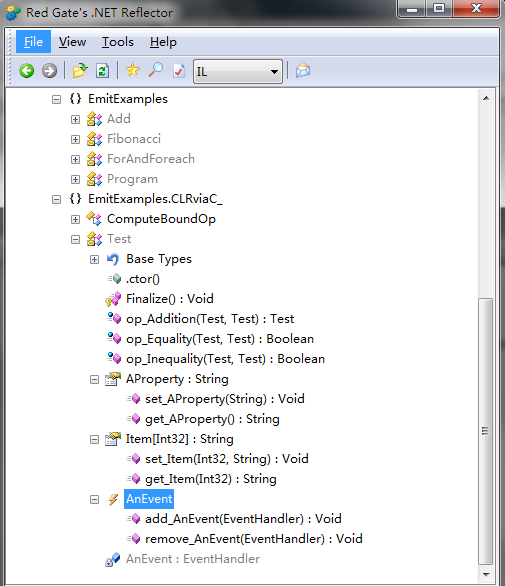
Task: Click the scrollbar down arrow
Action: 486,575
